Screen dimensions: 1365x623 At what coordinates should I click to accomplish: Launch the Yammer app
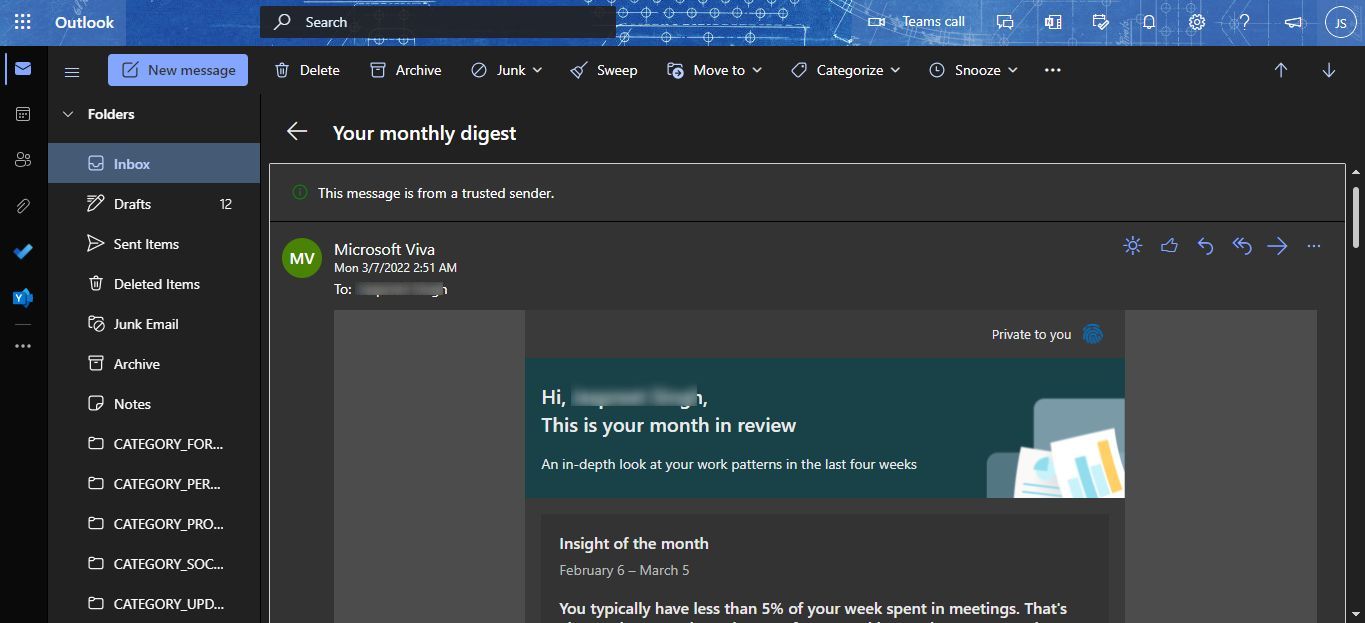pos(23,298)
